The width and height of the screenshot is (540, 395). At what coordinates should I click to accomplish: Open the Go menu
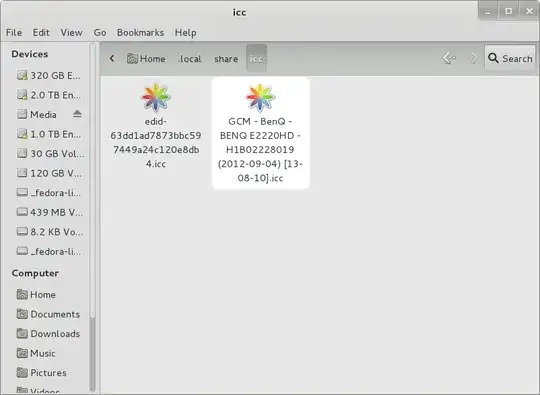[100, 32]
